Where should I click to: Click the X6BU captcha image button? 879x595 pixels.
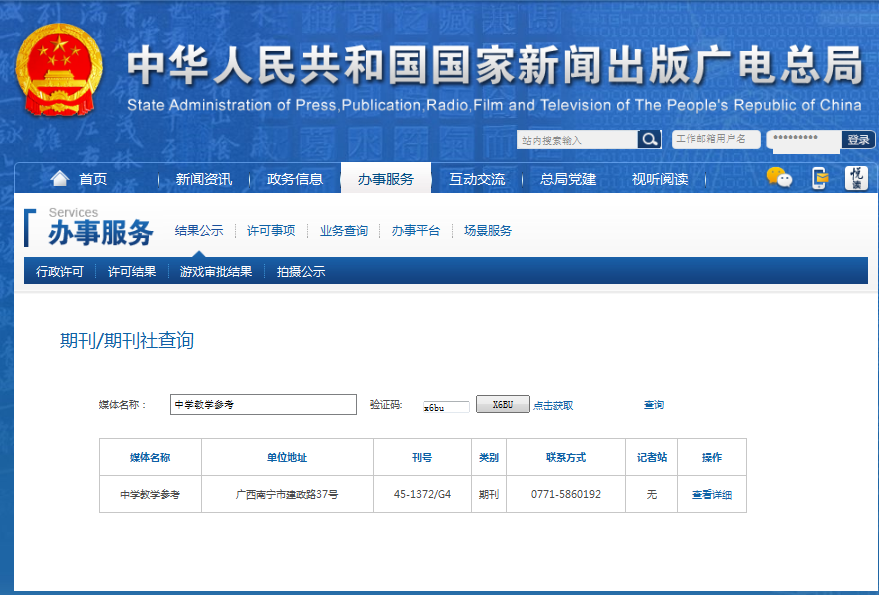coord(502,404)
